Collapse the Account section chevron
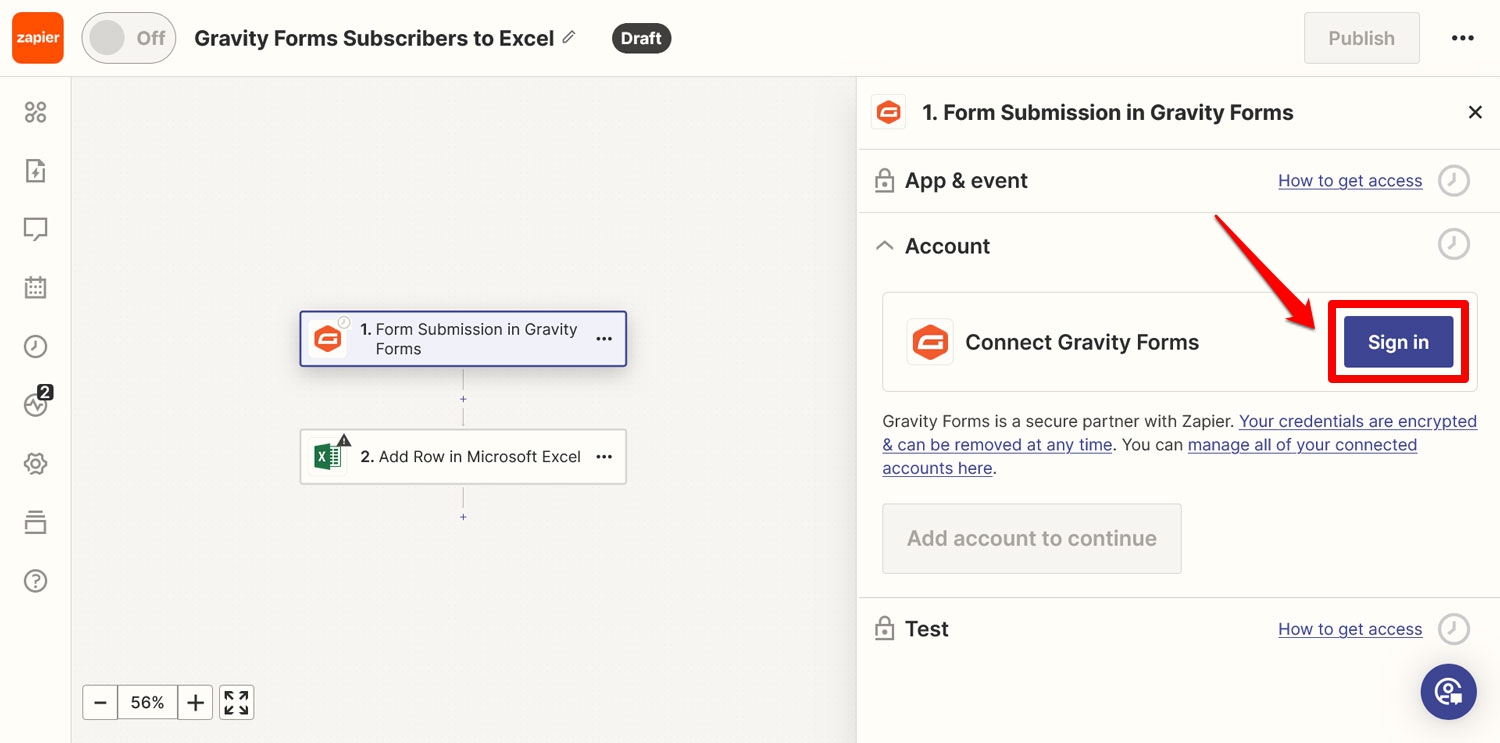Screen dimensions: 1500x743 (884, 245)
